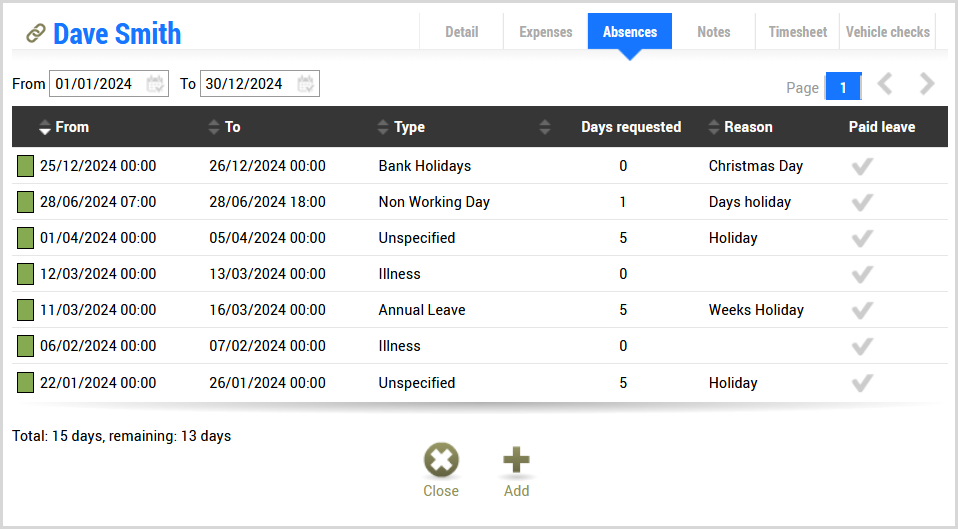This screenshot has width=958, height=529.
Task: Sort the table by Type column
Action: pyautogui.click(x=384, y=127)
